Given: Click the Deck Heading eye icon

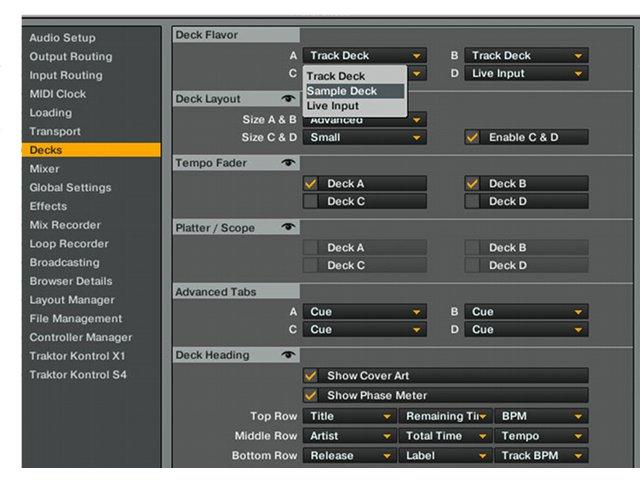Looking at the screenshot, I should pos(288,354).
